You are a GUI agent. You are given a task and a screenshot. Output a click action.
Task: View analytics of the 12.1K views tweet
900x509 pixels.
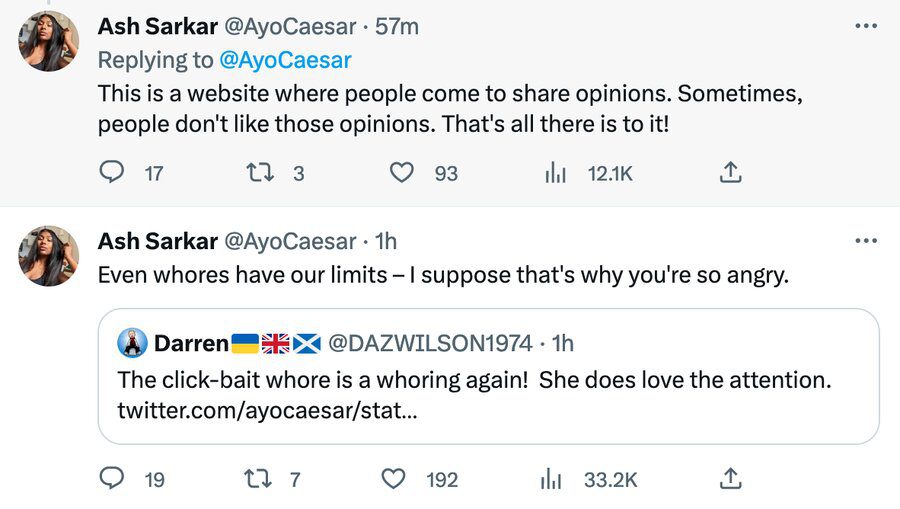pyautogui.click(x=556, y=173)
